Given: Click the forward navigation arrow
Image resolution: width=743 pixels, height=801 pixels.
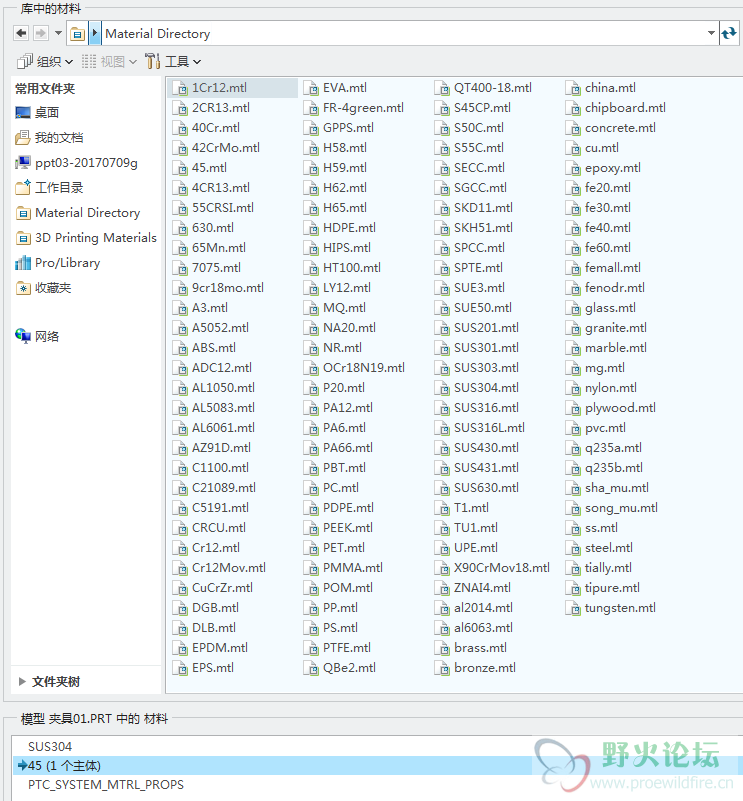Looking at the screenshot, I should [40, 34].
